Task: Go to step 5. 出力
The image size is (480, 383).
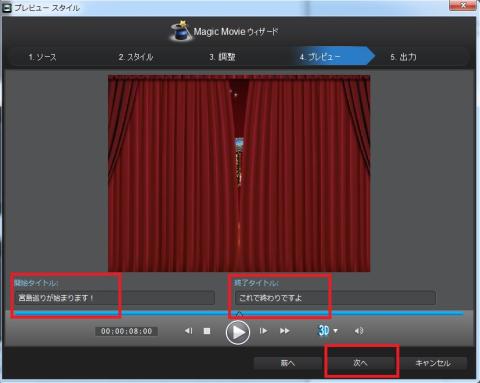Action: [403, 57]
